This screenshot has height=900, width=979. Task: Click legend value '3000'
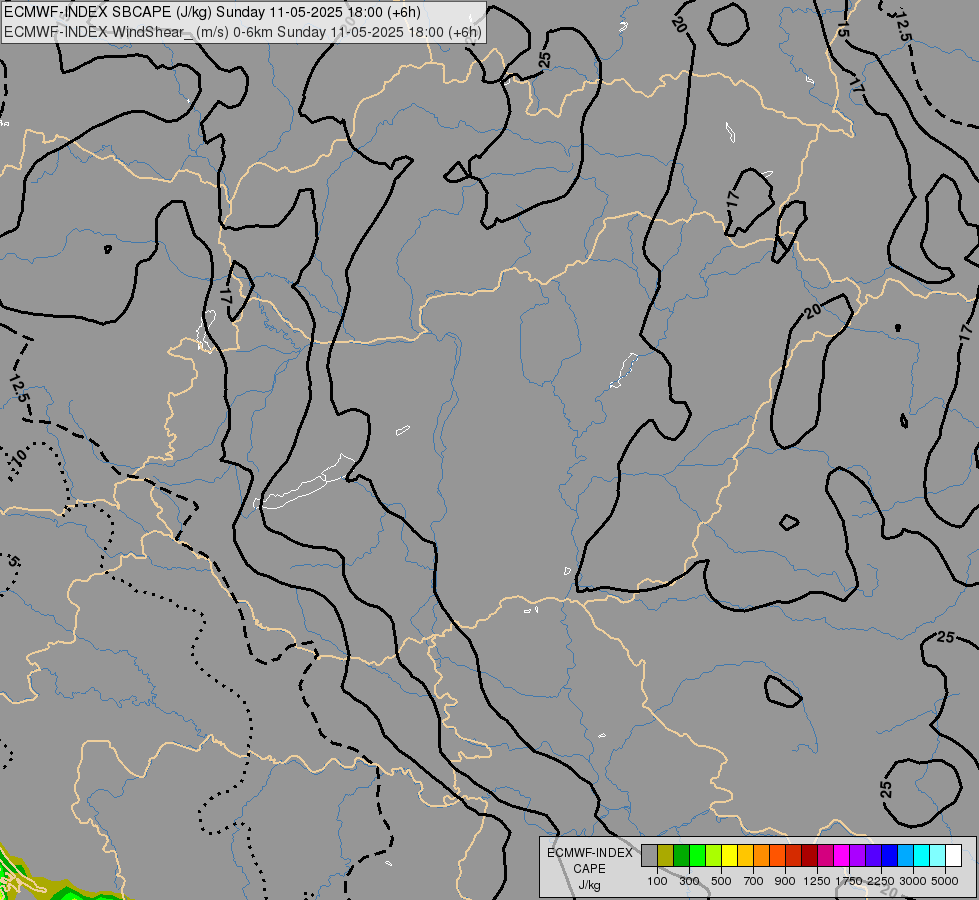[913, 881]
